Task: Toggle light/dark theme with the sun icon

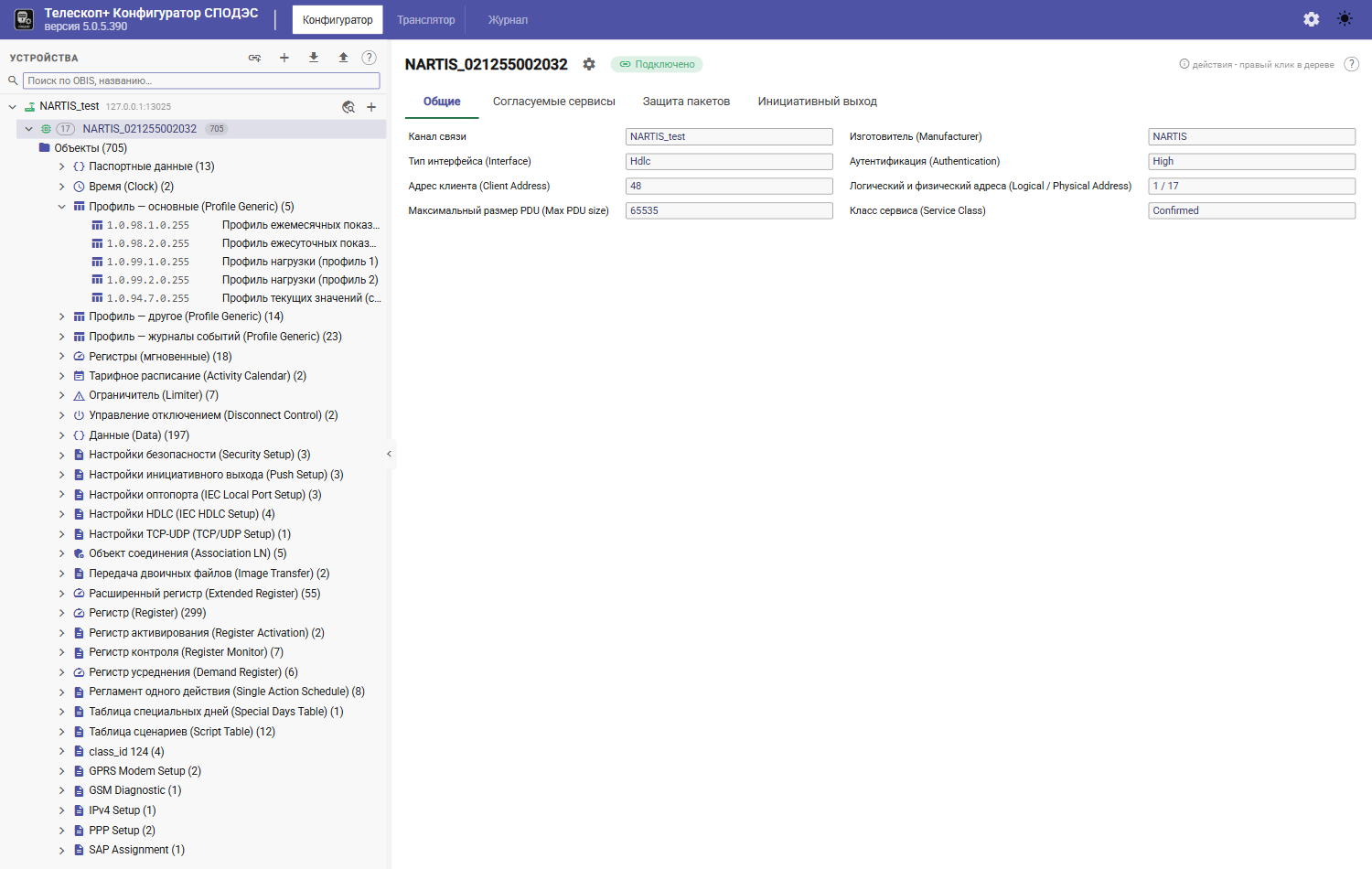Action: 1345,19
